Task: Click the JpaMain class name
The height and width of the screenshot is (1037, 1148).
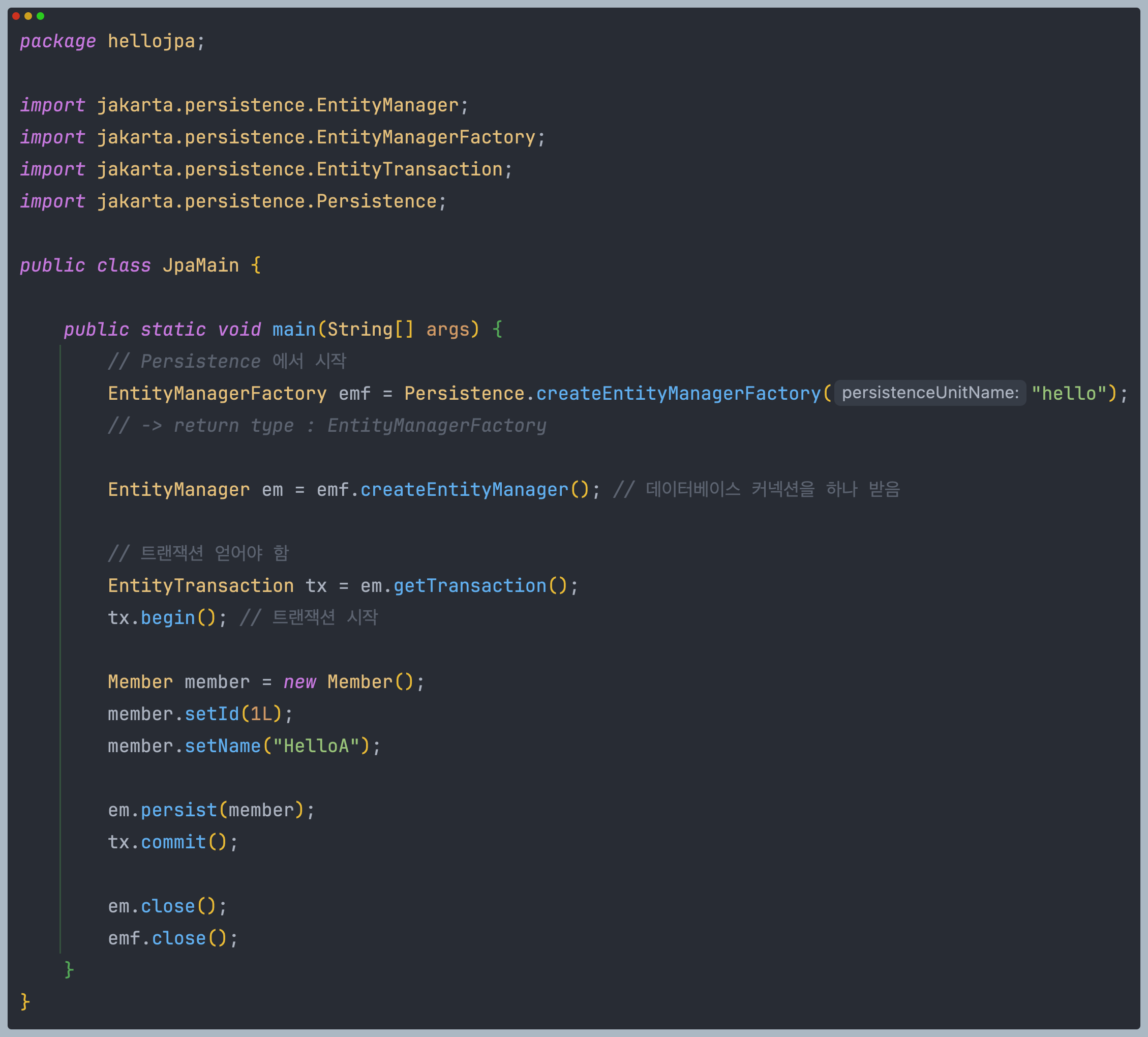Action: 200,265
